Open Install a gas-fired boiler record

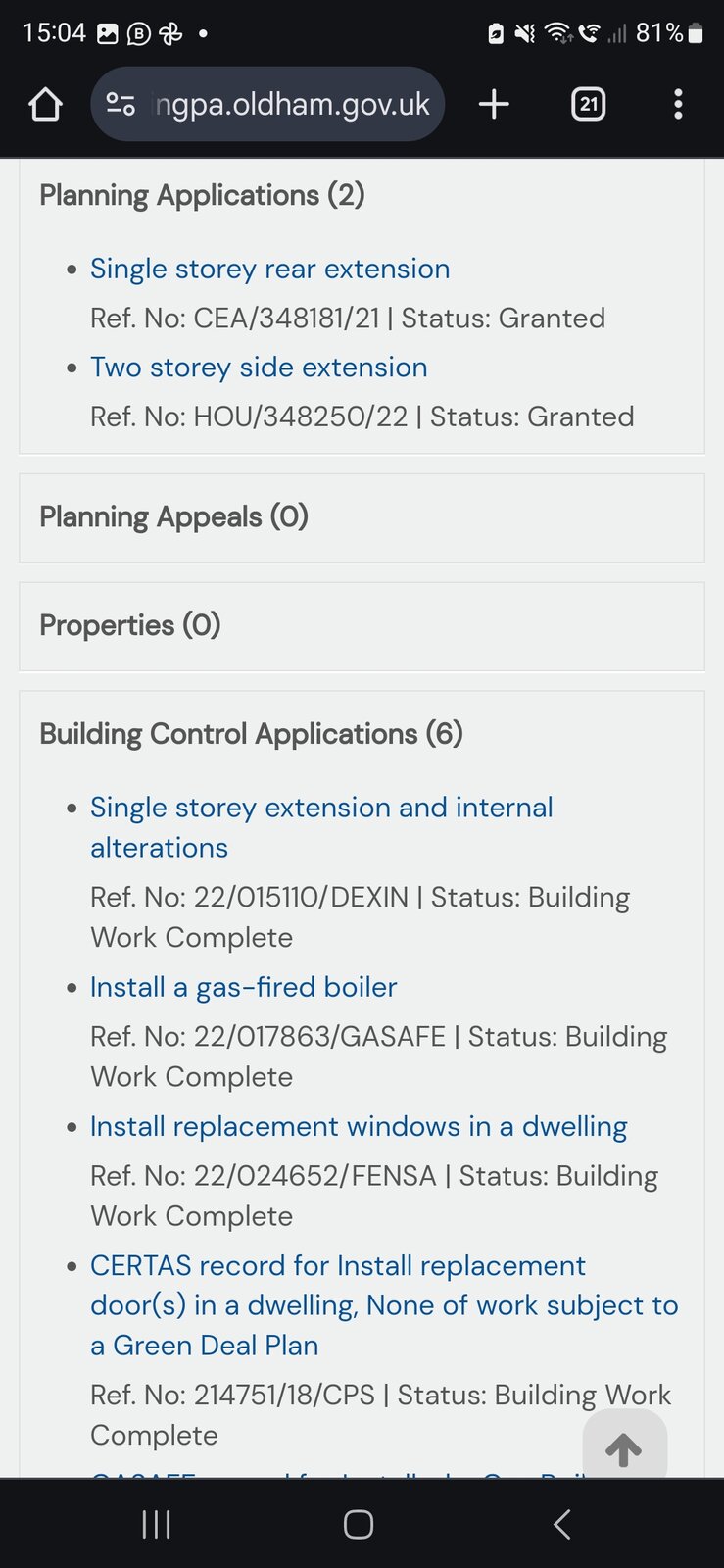tap(244, 987)
